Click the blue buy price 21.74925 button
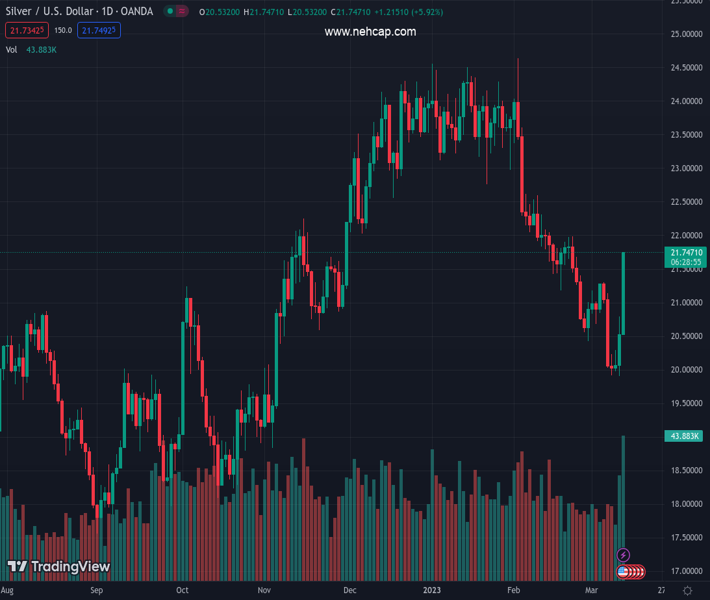The height and width of the screenshot is (600, 710). pos(100,30)
